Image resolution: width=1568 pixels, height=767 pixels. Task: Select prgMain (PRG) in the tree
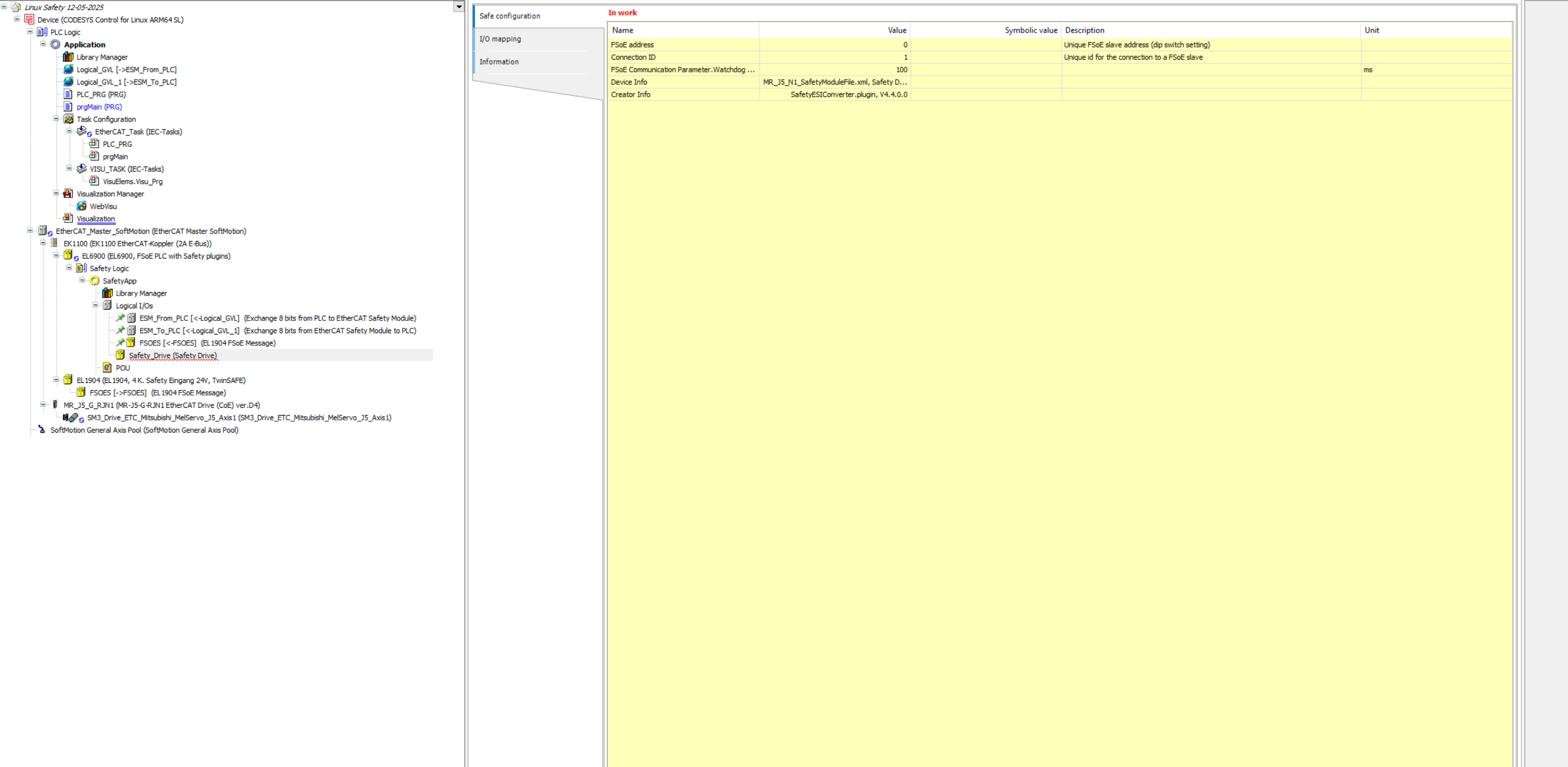click(x=99, y=106)
